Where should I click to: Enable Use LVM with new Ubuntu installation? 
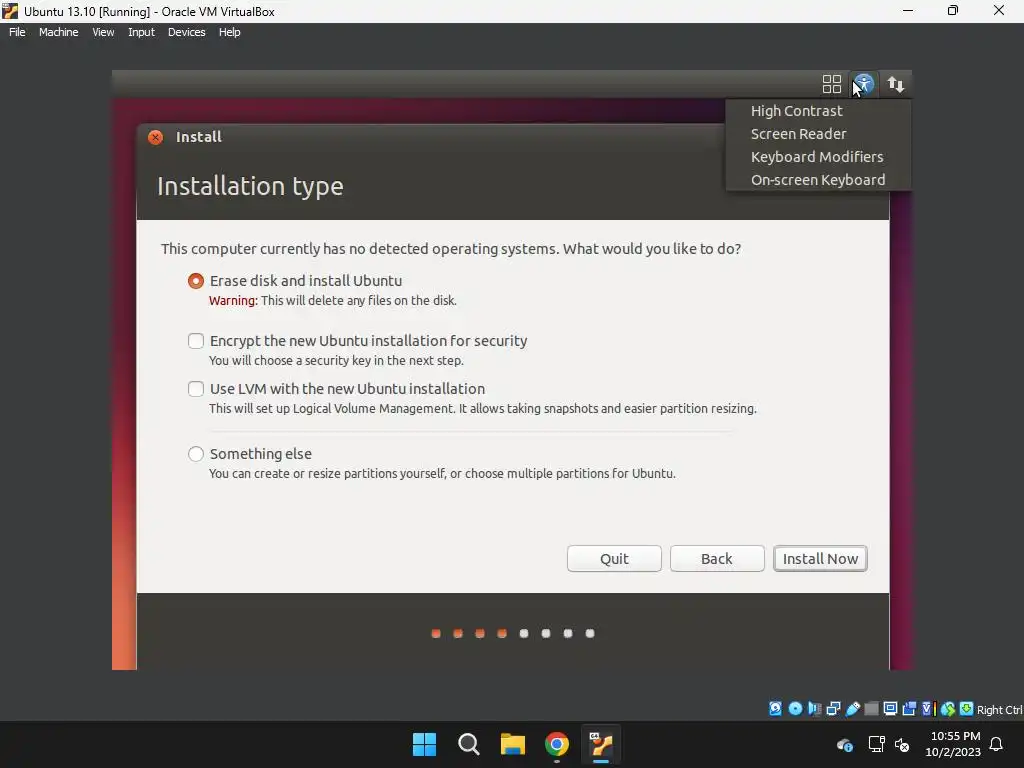coord(195,389)
